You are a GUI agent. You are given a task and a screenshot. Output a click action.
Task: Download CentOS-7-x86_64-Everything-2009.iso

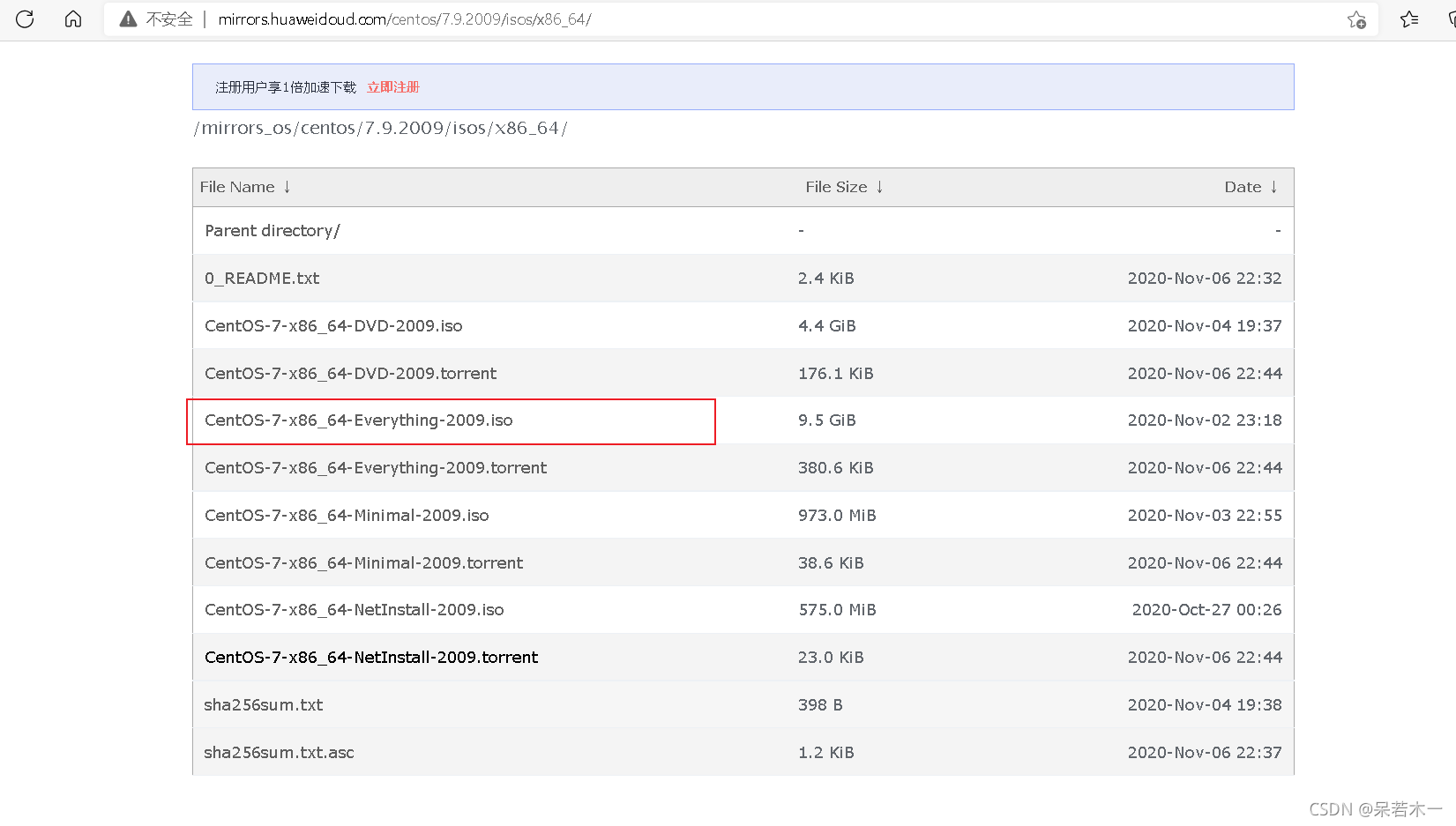coord(359,420)
